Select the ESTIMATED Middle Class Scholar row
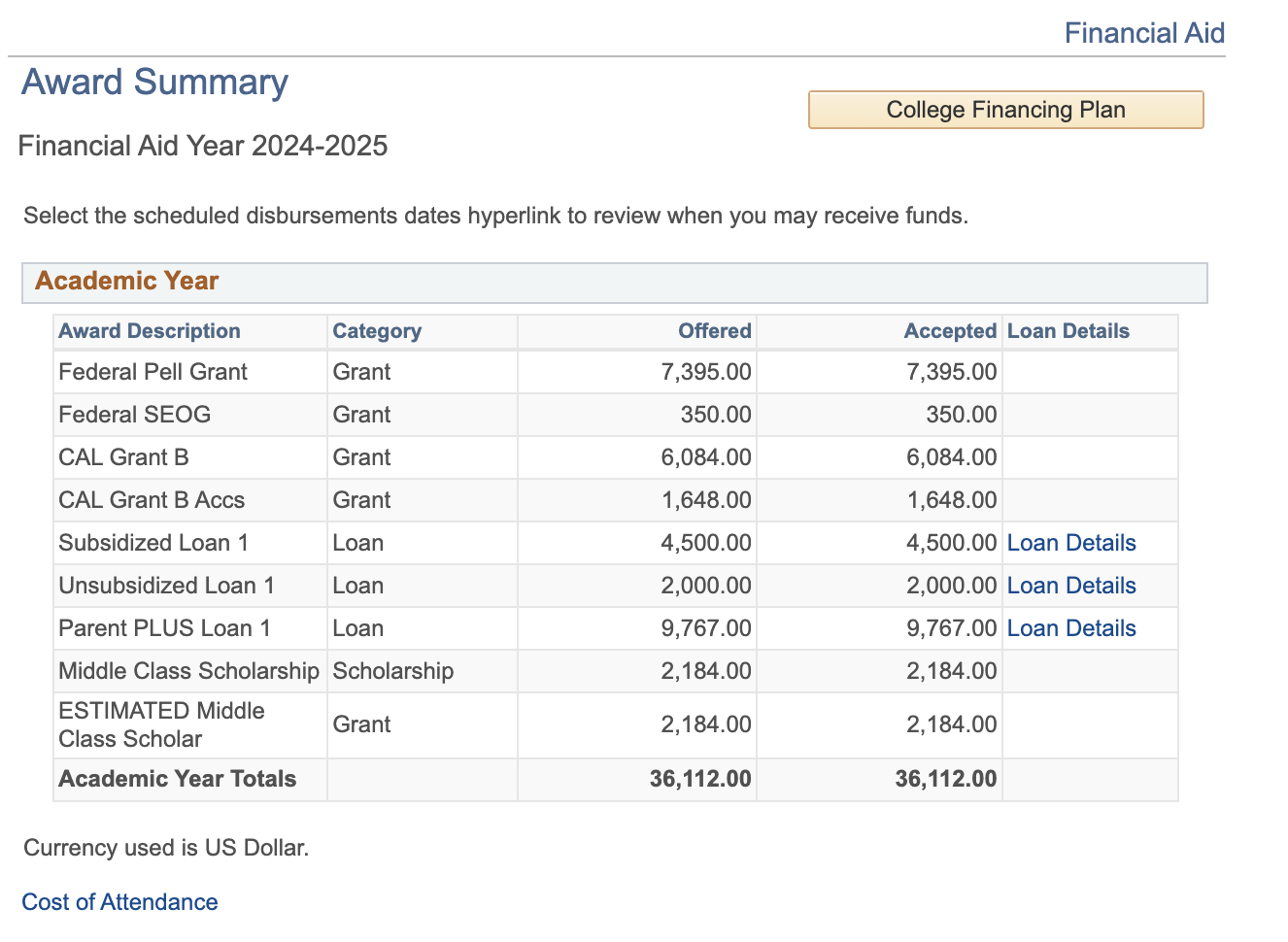The height and width of the screenshot is (942, 1288). pyautogui.click(x=160, y=725)
